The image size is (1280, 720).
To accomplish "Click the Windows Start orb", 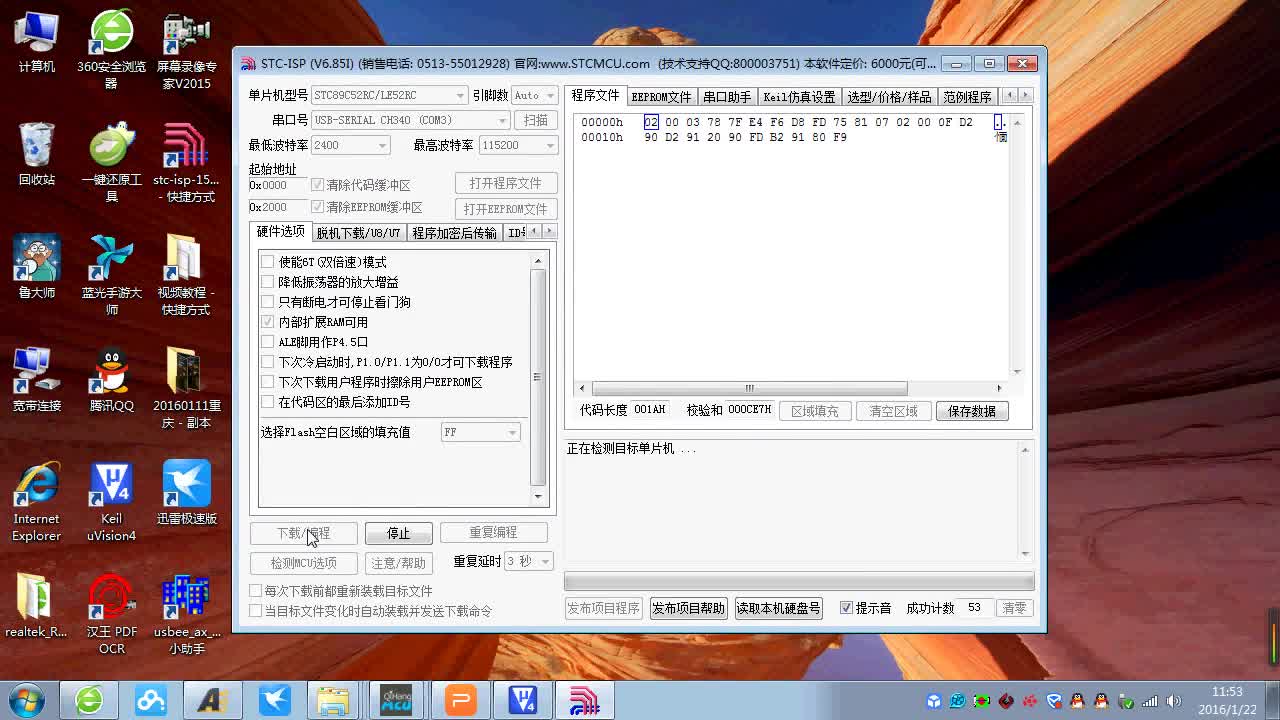I will (x=27, y=700).
